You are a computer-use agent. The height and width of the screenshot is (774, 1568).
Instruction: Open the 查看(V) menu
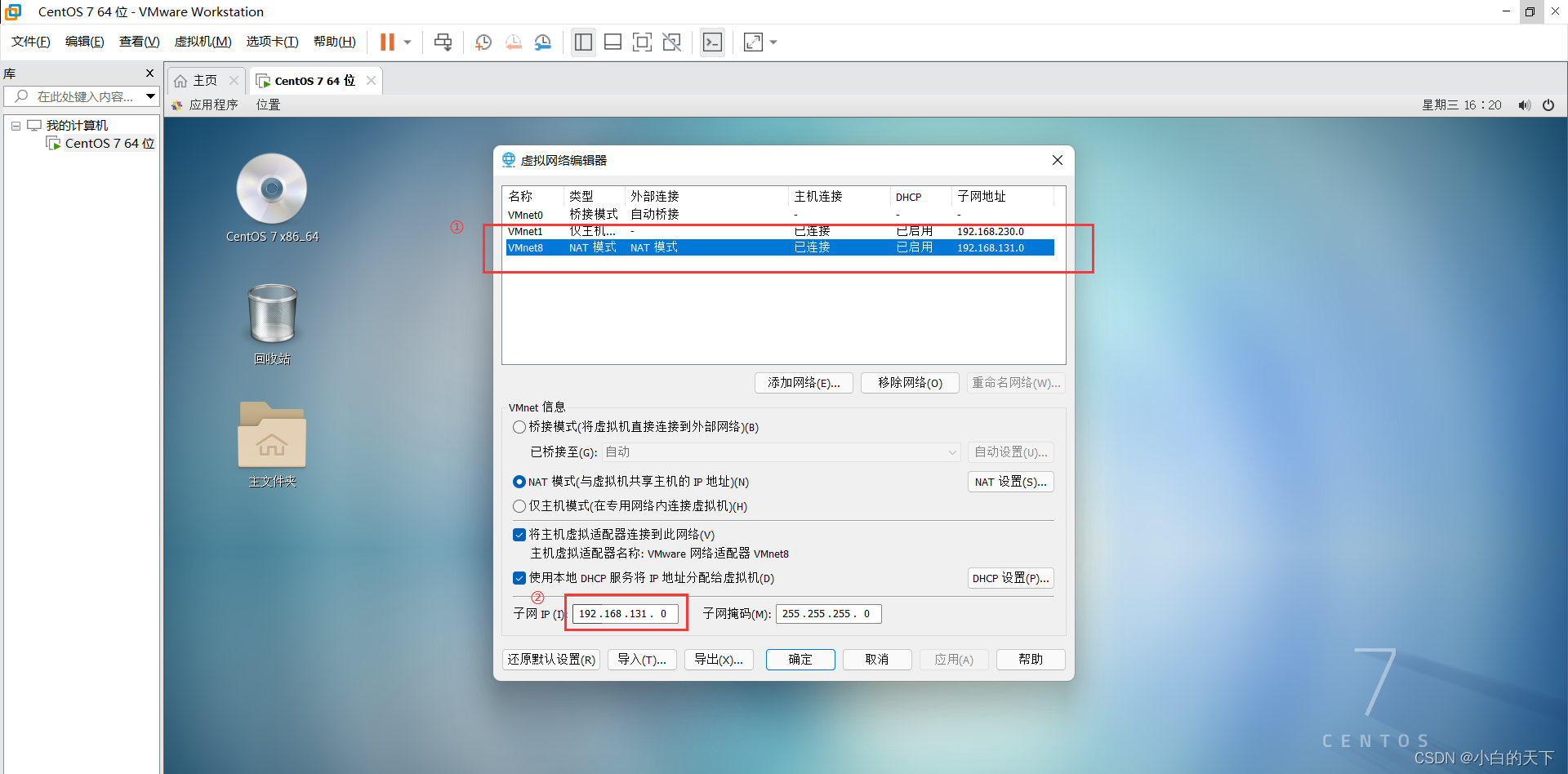click(x=140, y=42)
